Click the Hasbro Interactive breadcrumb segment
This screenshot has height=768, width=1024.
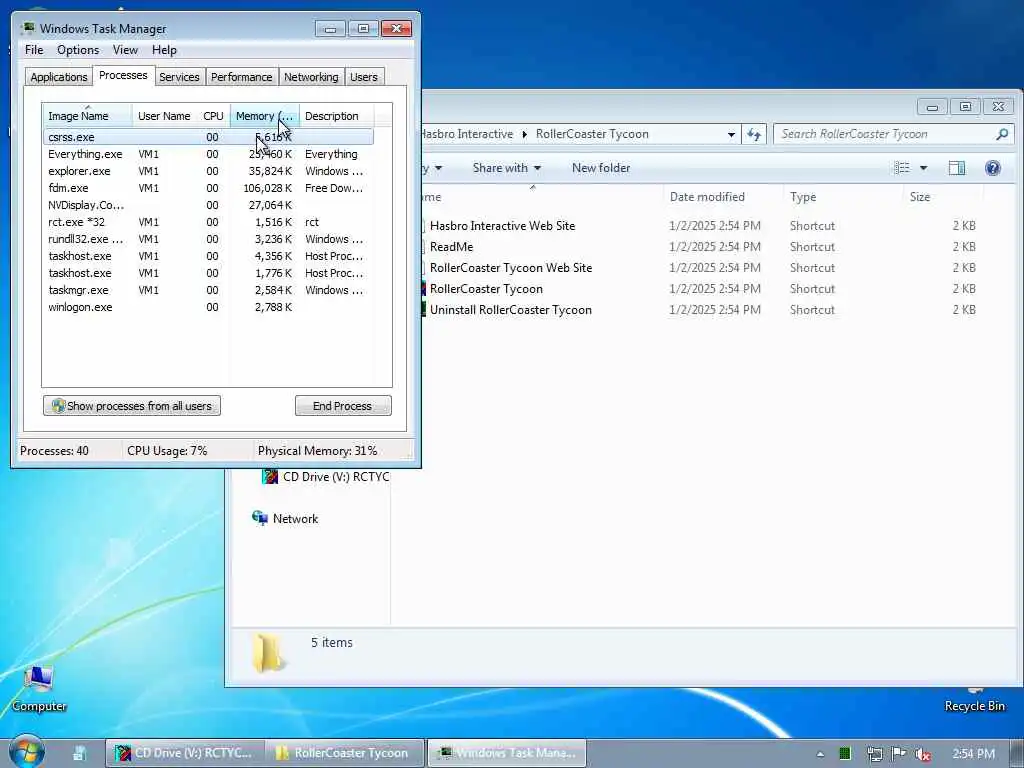pos(468,134)
